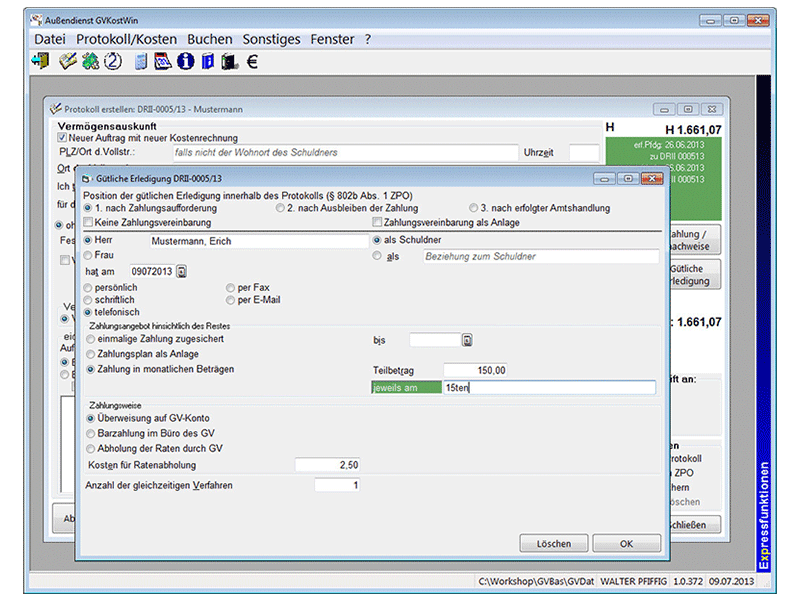Click the blue info circle icon
The width and height of the screenshot is (800, 600).
click(185, 62)
